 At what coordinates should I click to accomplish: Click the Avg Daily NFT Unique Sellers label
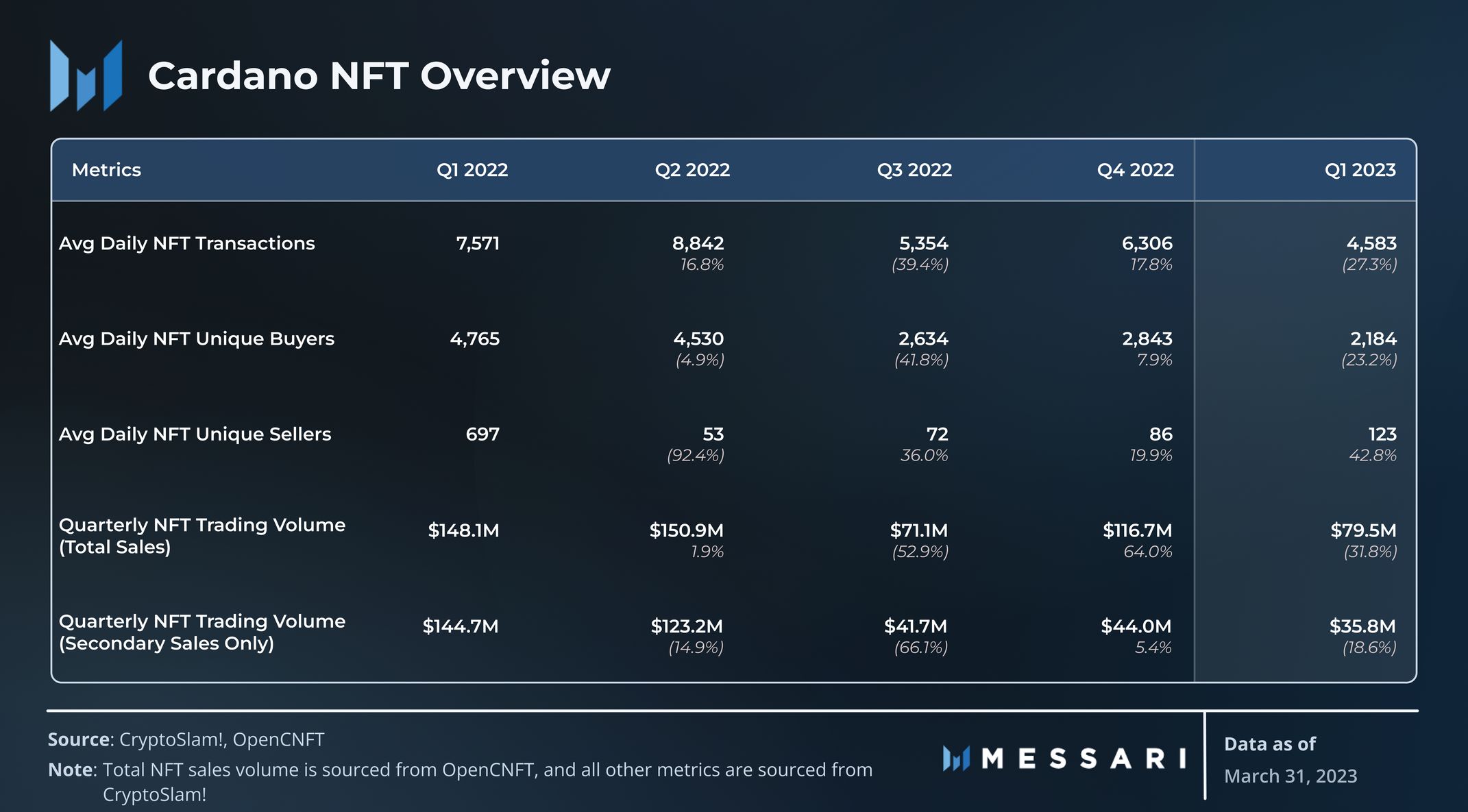click(195, 434)
